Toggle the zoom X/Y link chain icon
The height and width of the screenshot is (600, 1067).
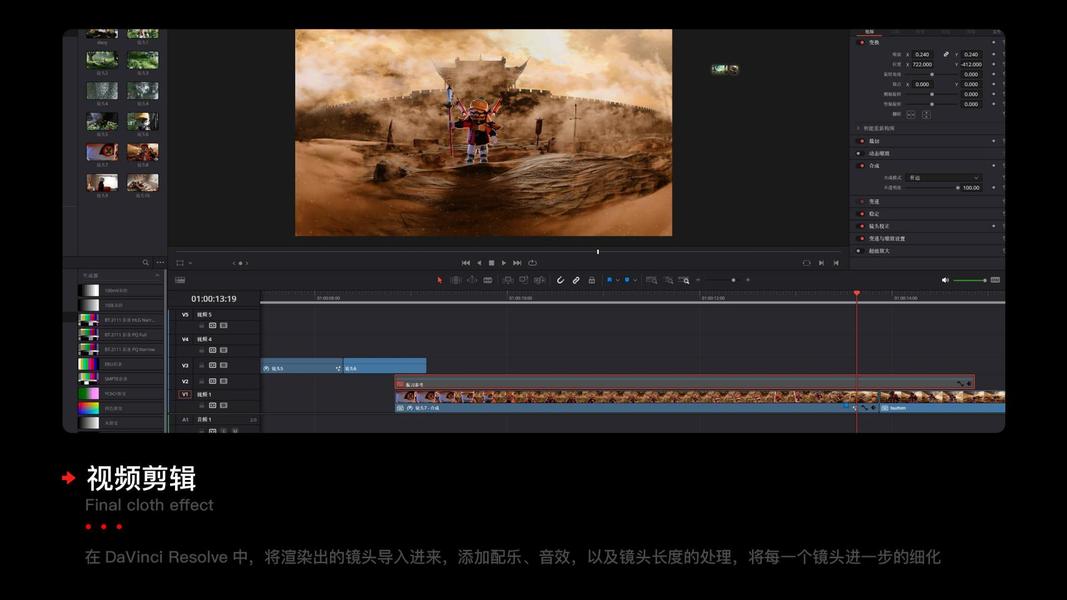946,54
